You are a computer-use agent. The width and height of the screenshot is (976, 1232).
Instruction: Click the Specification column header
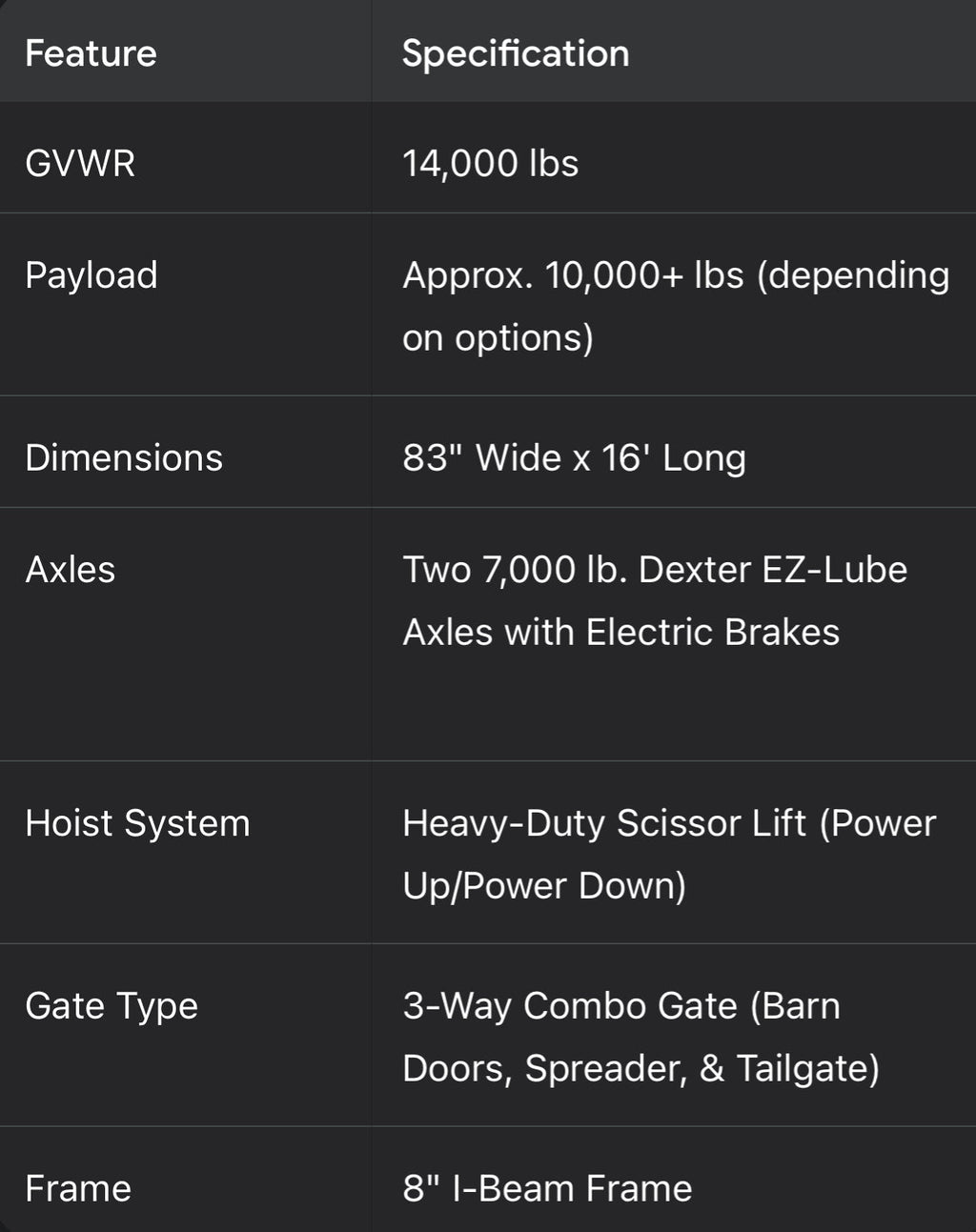pos(516,53)
